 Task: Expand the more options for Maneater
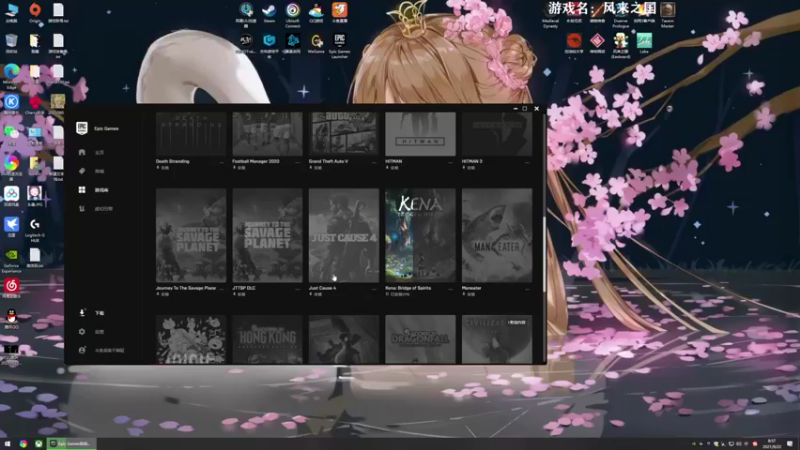coord(528,289)
